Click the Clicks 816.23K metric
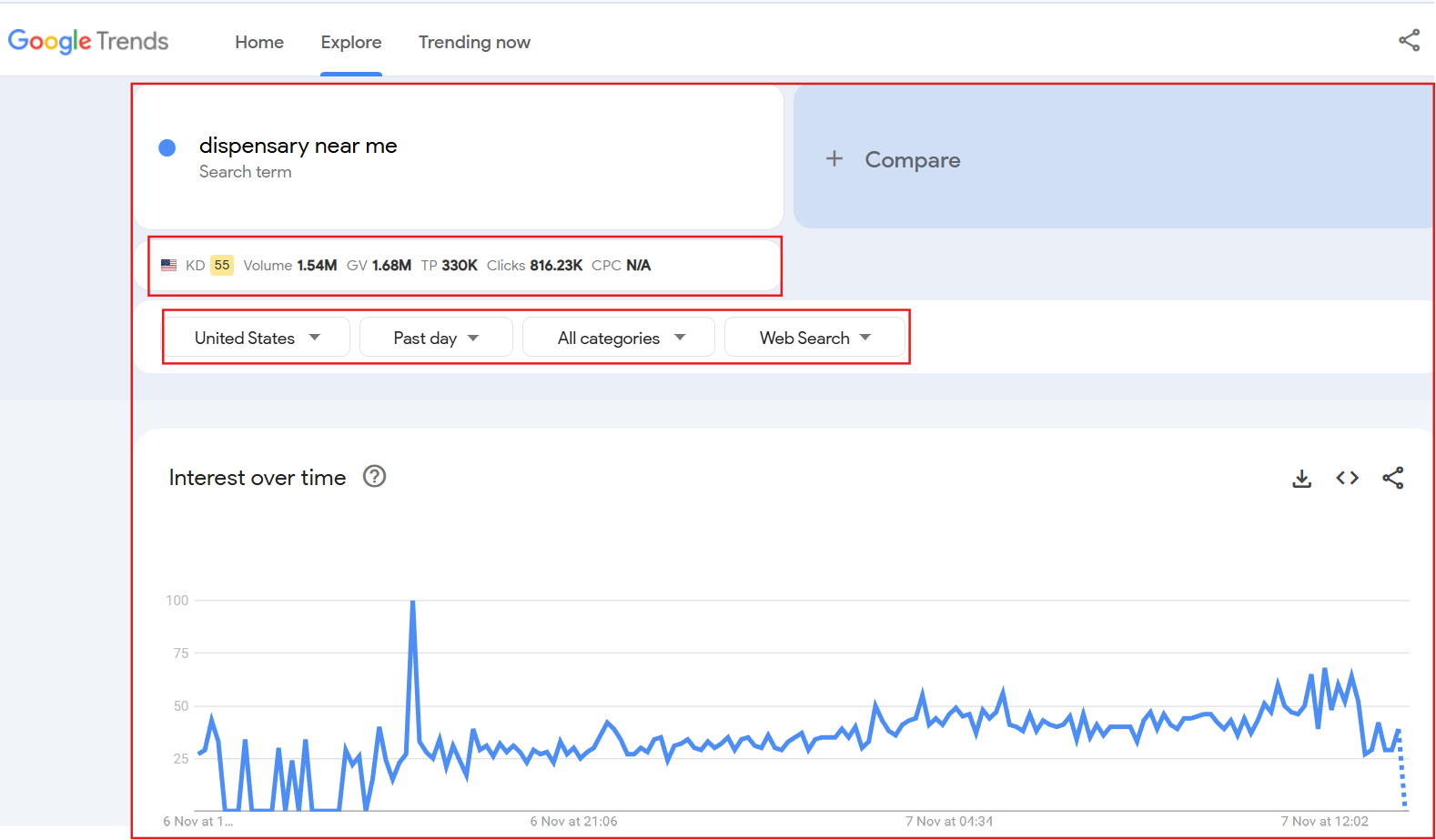This screenshot has height=840, width=1436. point(534,265)
